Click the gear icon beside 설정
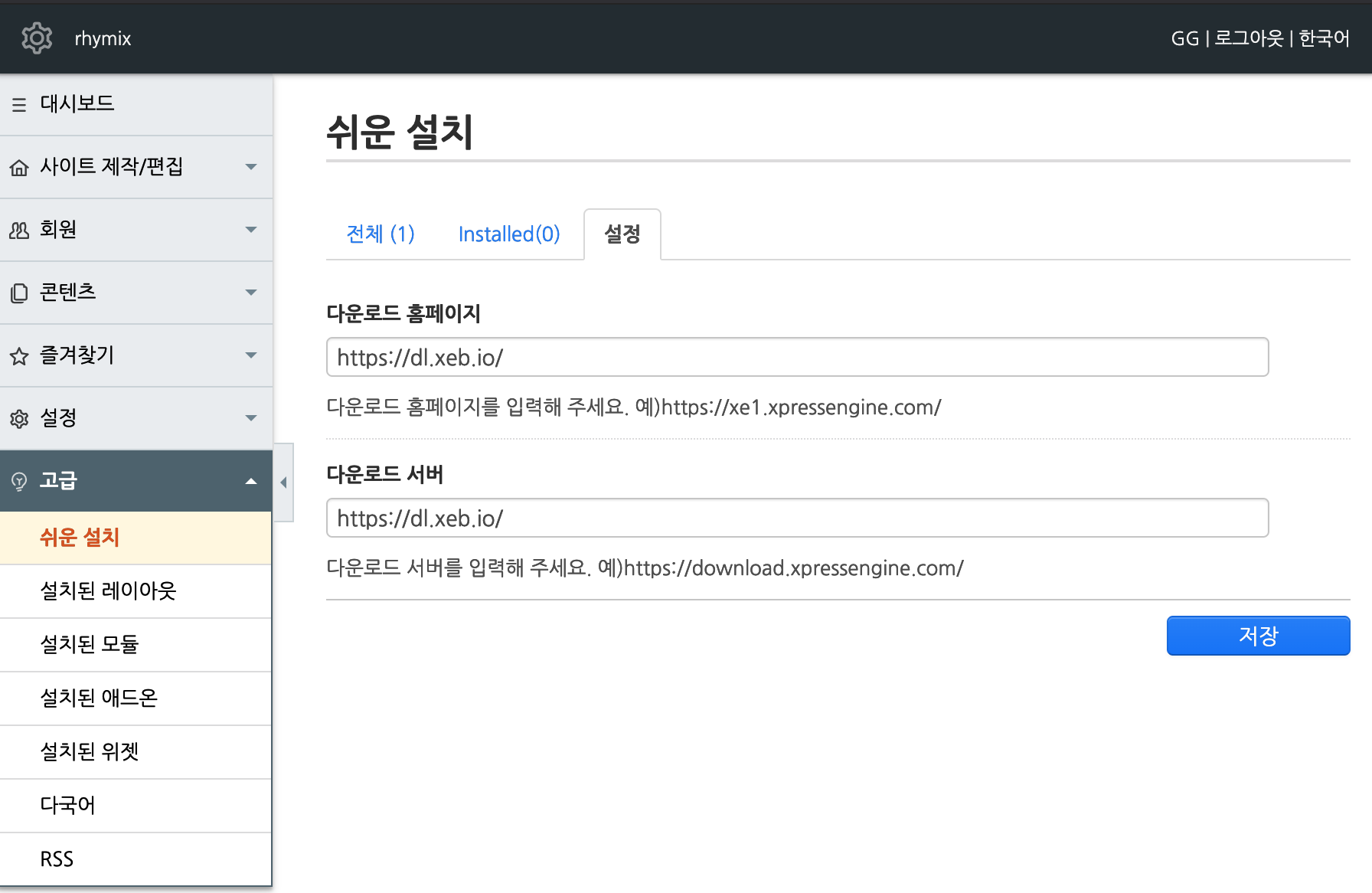Image resolution: width=1372 pixels, height=893 pixels. 20,417
